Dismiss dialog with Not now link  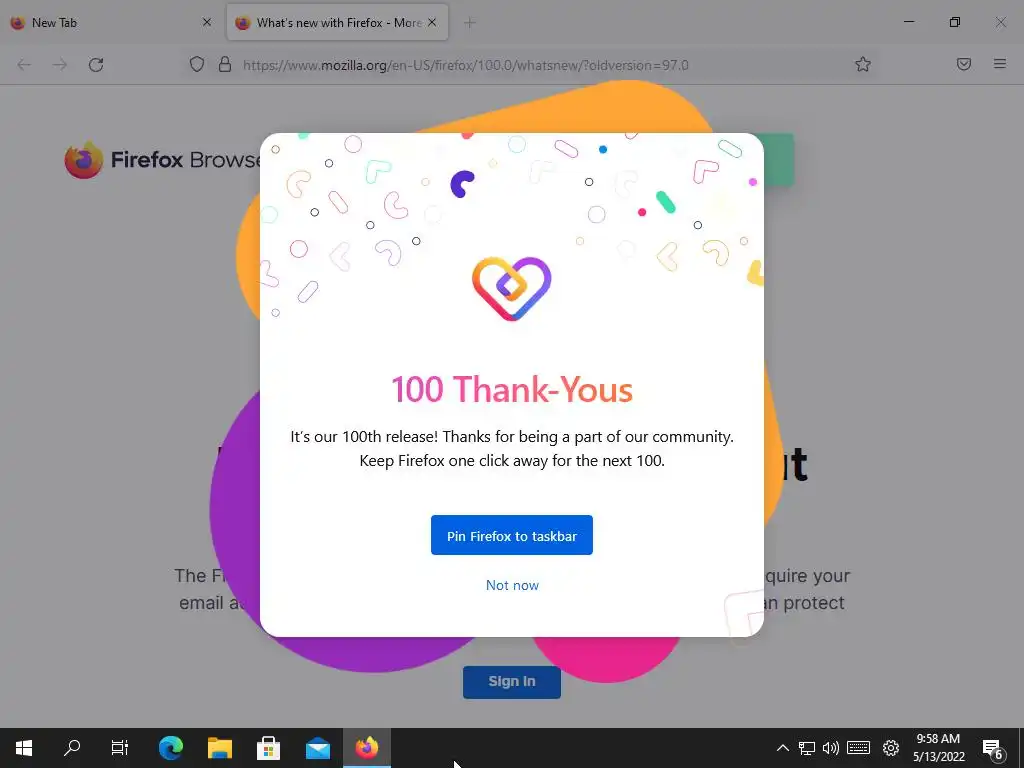(512, 585)
